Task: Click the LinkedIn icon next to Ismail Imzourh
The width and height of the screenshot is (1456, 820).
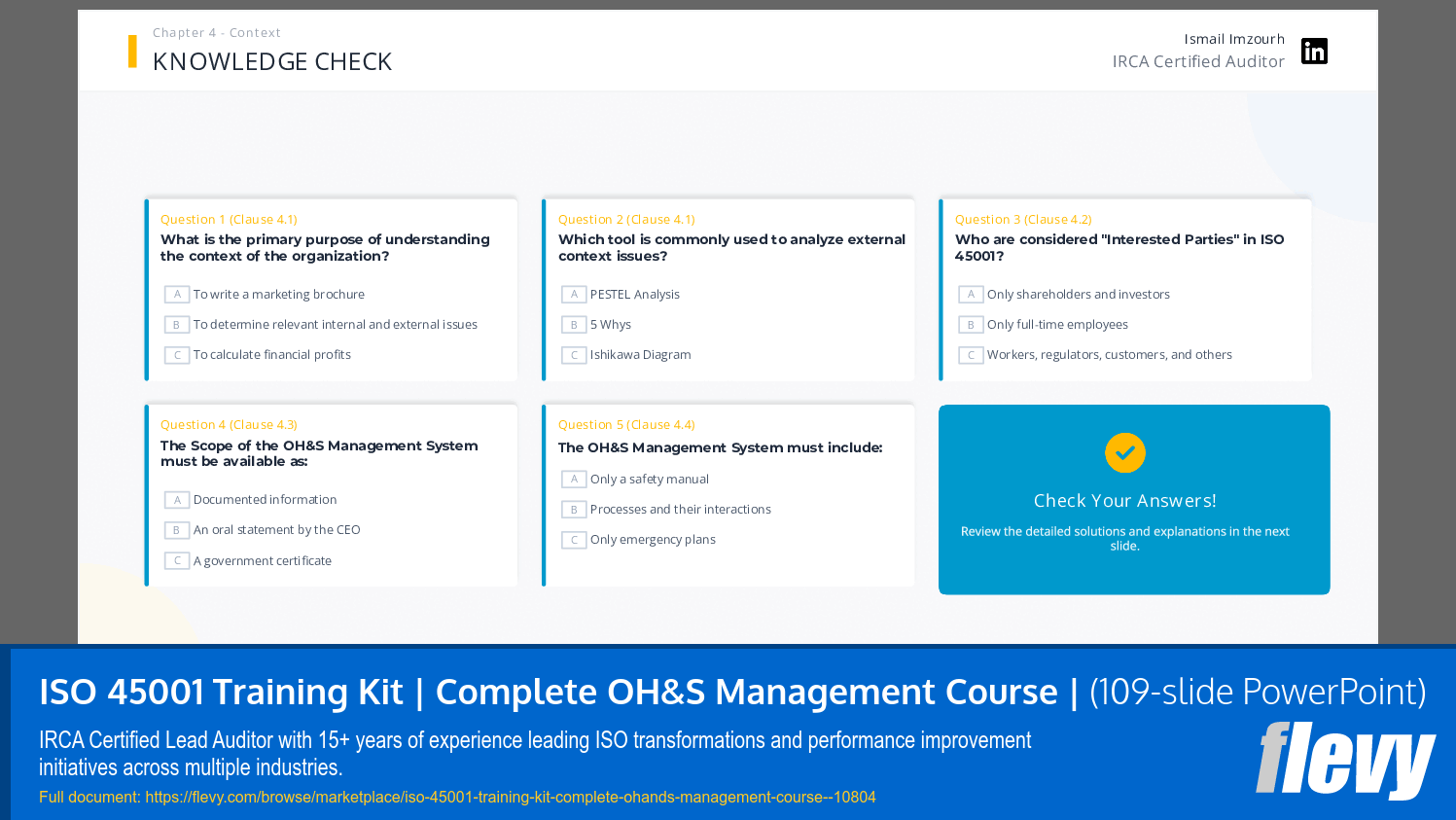Action: click(x=1314, y=51)
